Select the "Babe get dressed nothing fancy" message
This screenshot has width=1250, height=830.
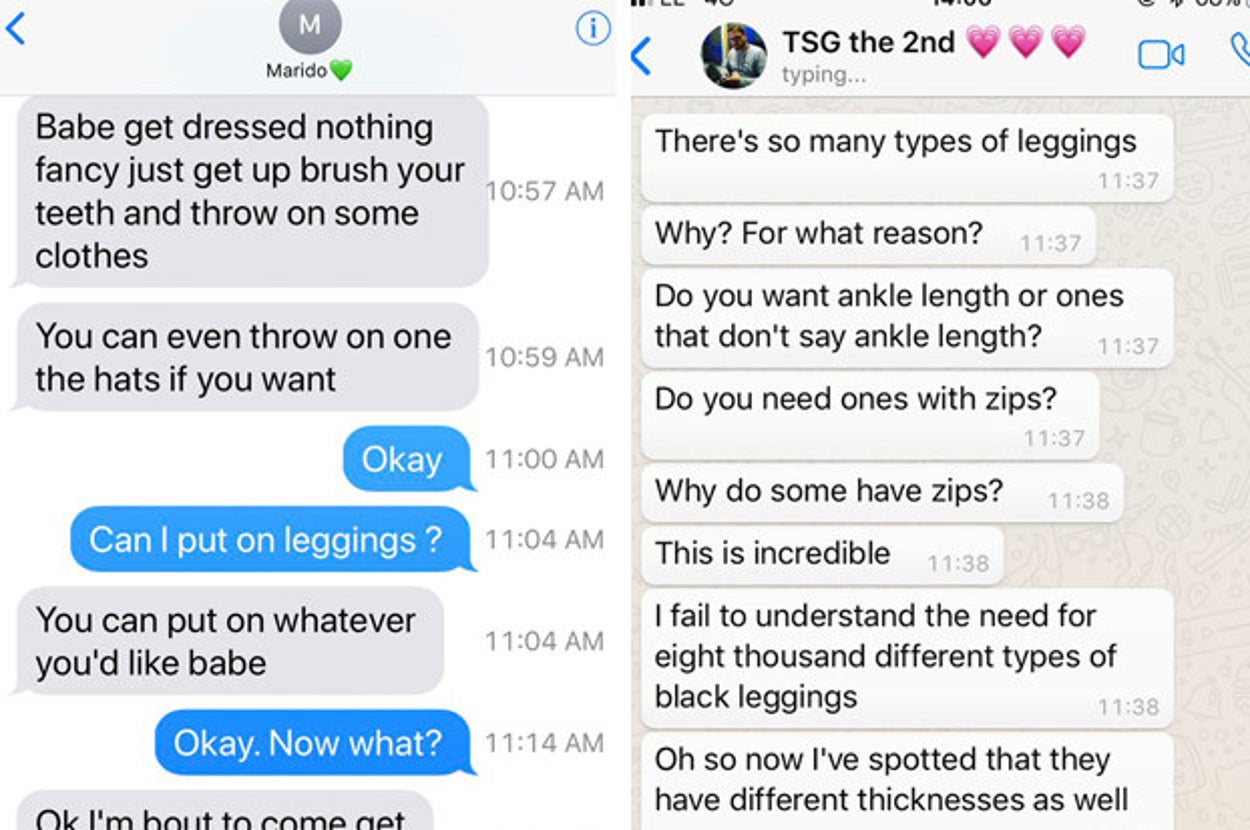pos(250,191)
